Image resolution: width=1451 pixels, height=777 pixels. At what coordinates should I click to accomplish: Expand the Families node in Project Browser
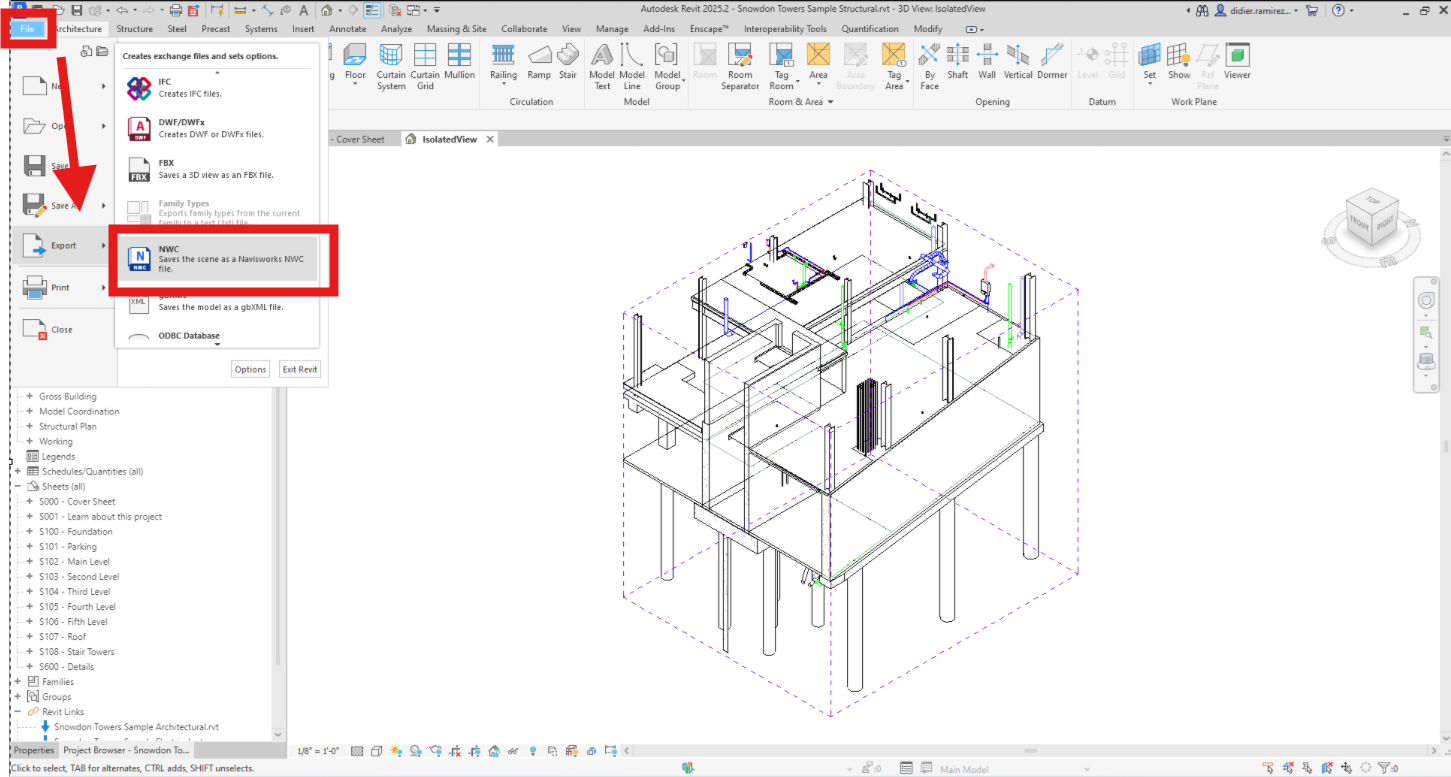pos(16,681)
